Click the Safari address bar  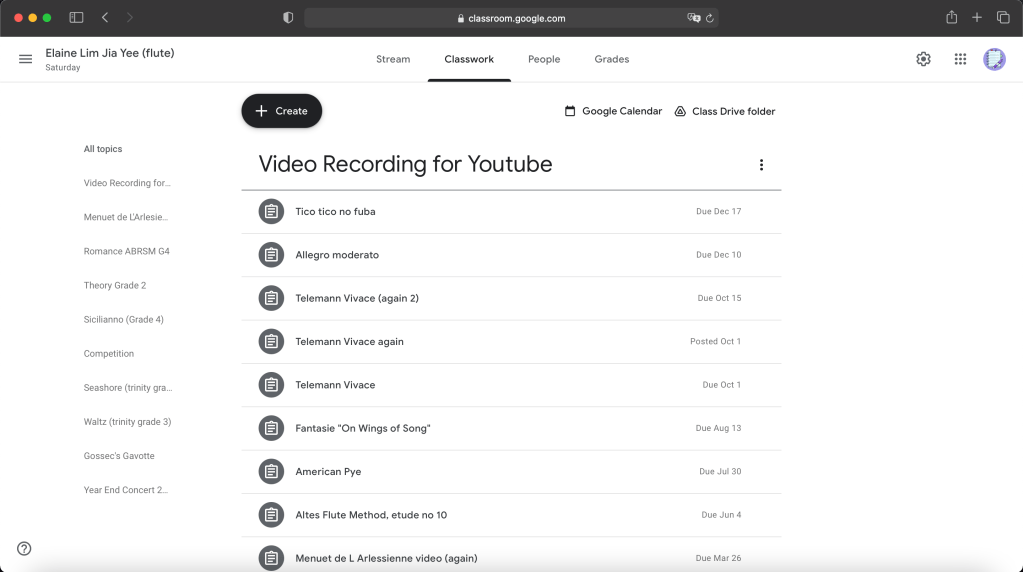pyautogui.click(x=510, y=18)
